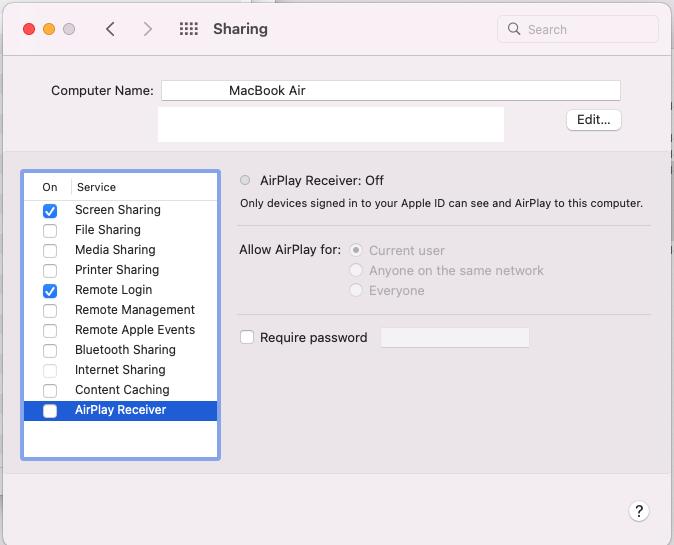Click into the Search field
This screenshot has width=674, height=545.
click(578, 29)
